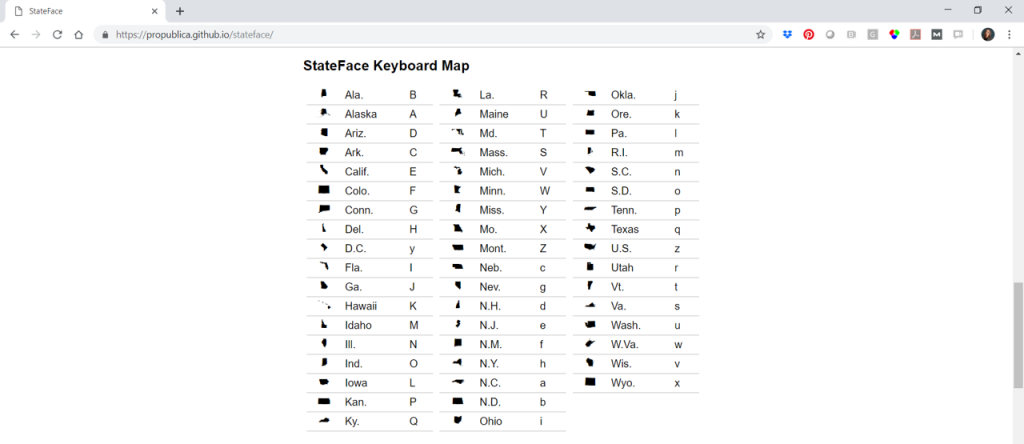Screen dimensions: 1024x444
Task: Close the StateFace tab
Action: pos(155,11)
